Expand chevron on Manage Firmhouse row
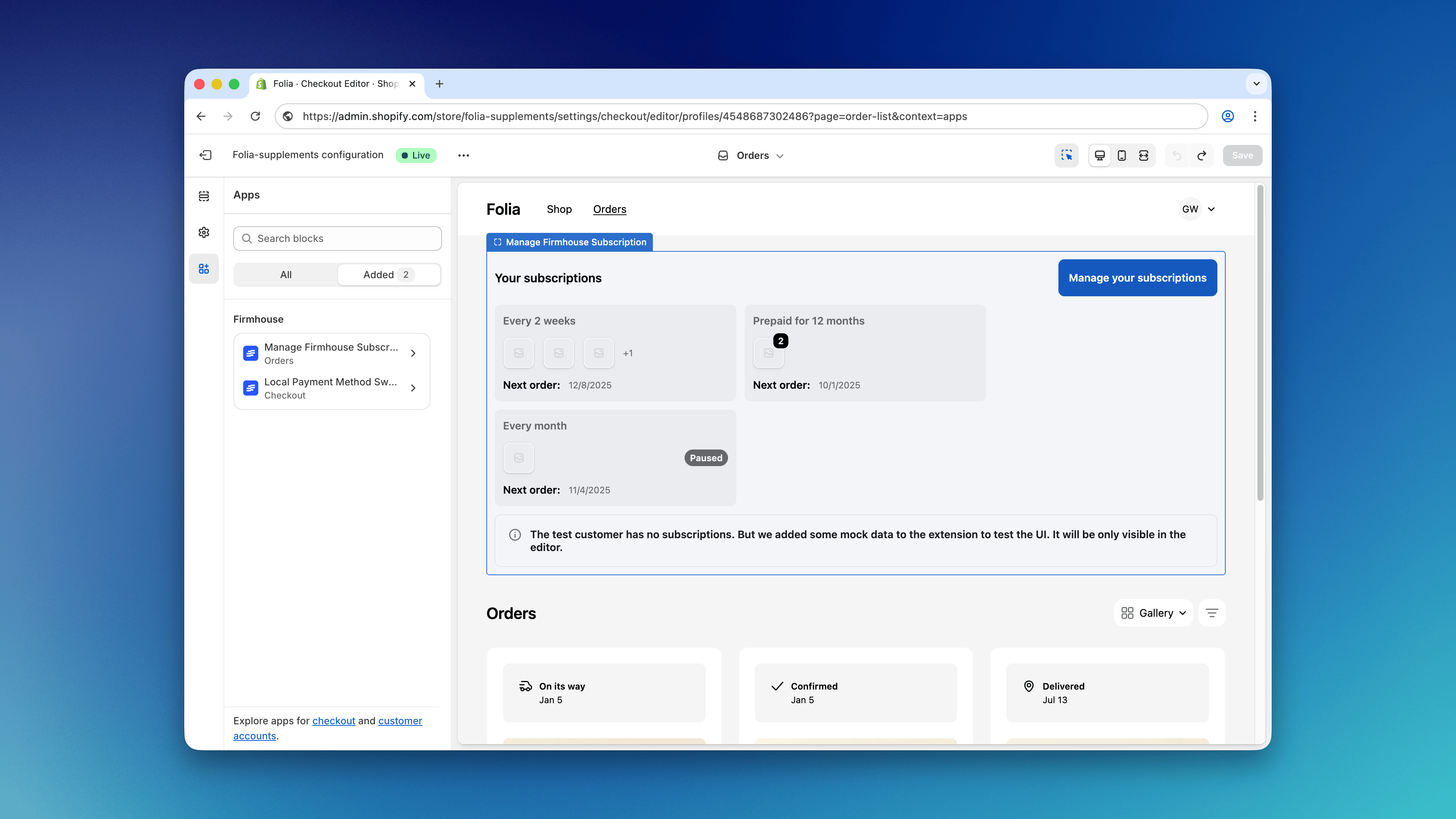Screen dimensions: 1456x819 pos(413,353)
